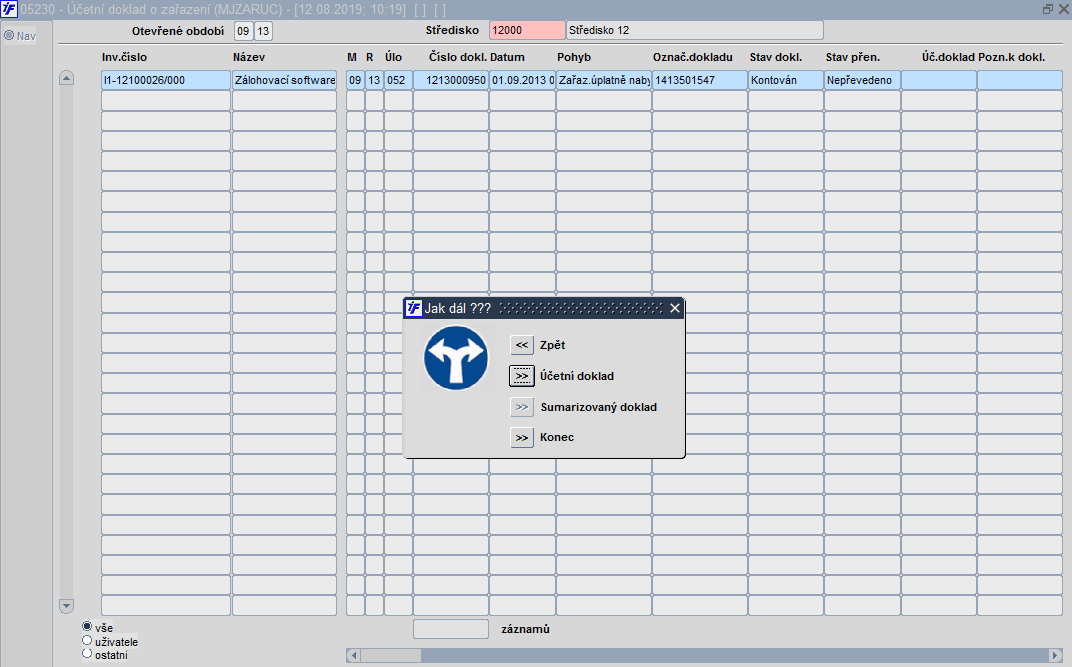The image size is (1072, 667).
Task: Click the record list up arrow
Action: coord(66,78)
